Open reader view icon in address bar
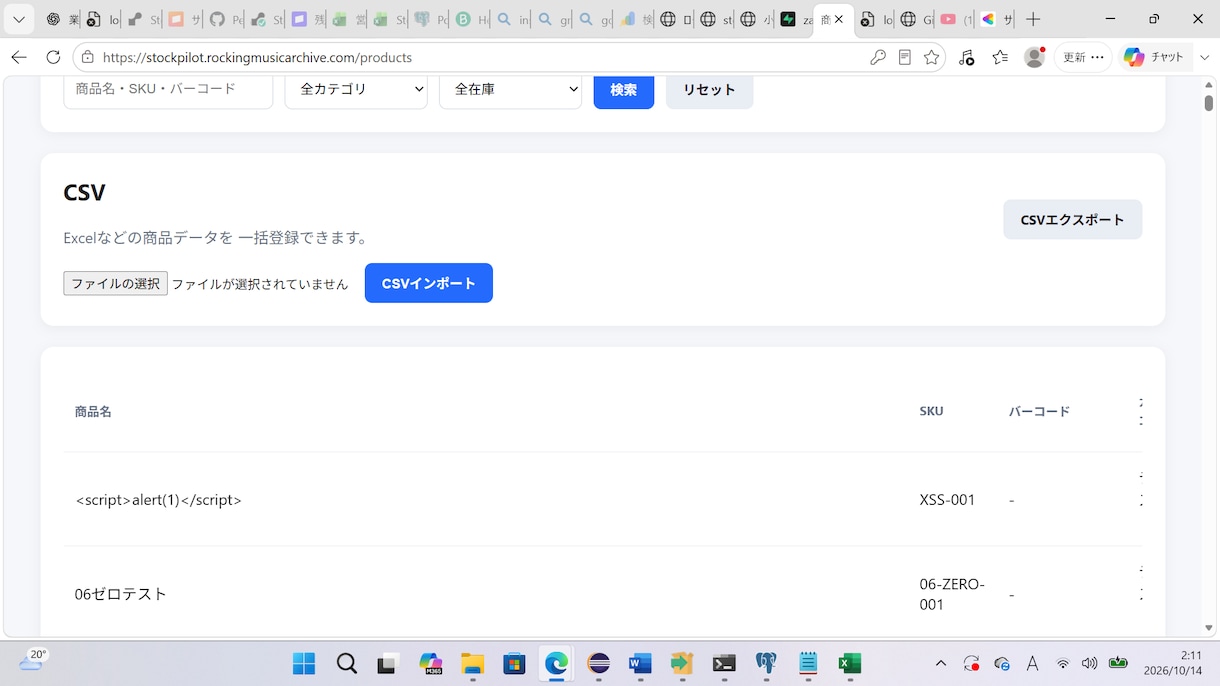 [x=905, y=58]
